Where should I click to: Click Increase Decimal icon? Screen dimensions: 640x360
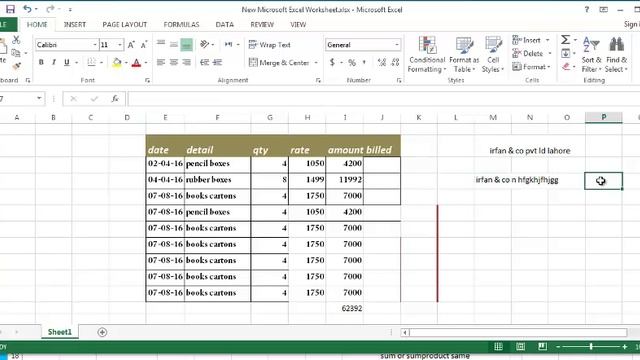(382, 62)
